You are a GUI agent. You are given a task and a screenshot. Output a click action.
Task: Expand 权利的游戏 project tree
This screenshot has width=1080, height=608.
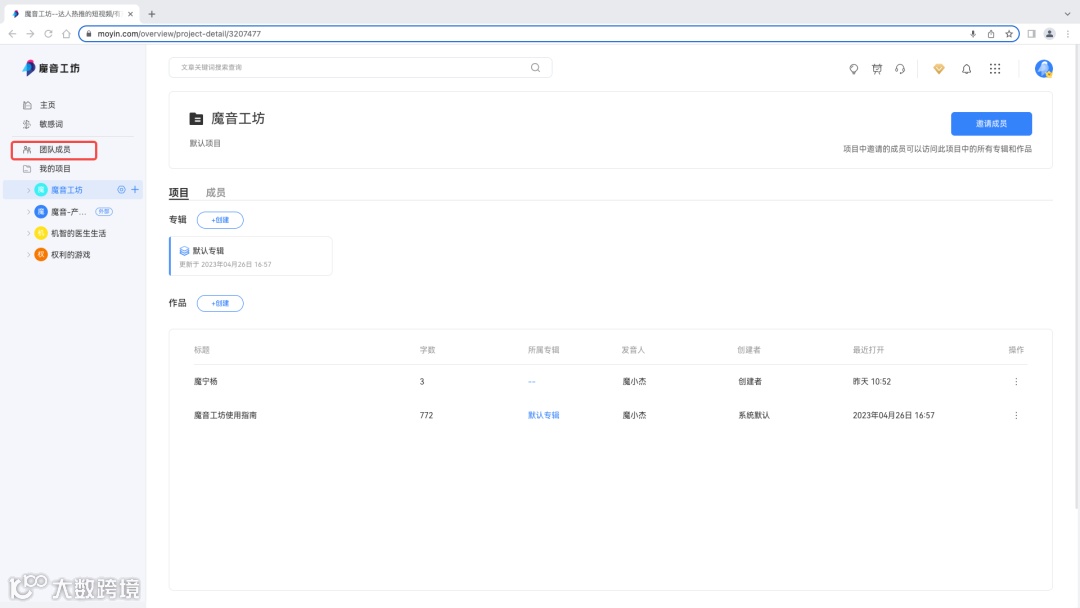pyautogui.click(x=28, y=255)
